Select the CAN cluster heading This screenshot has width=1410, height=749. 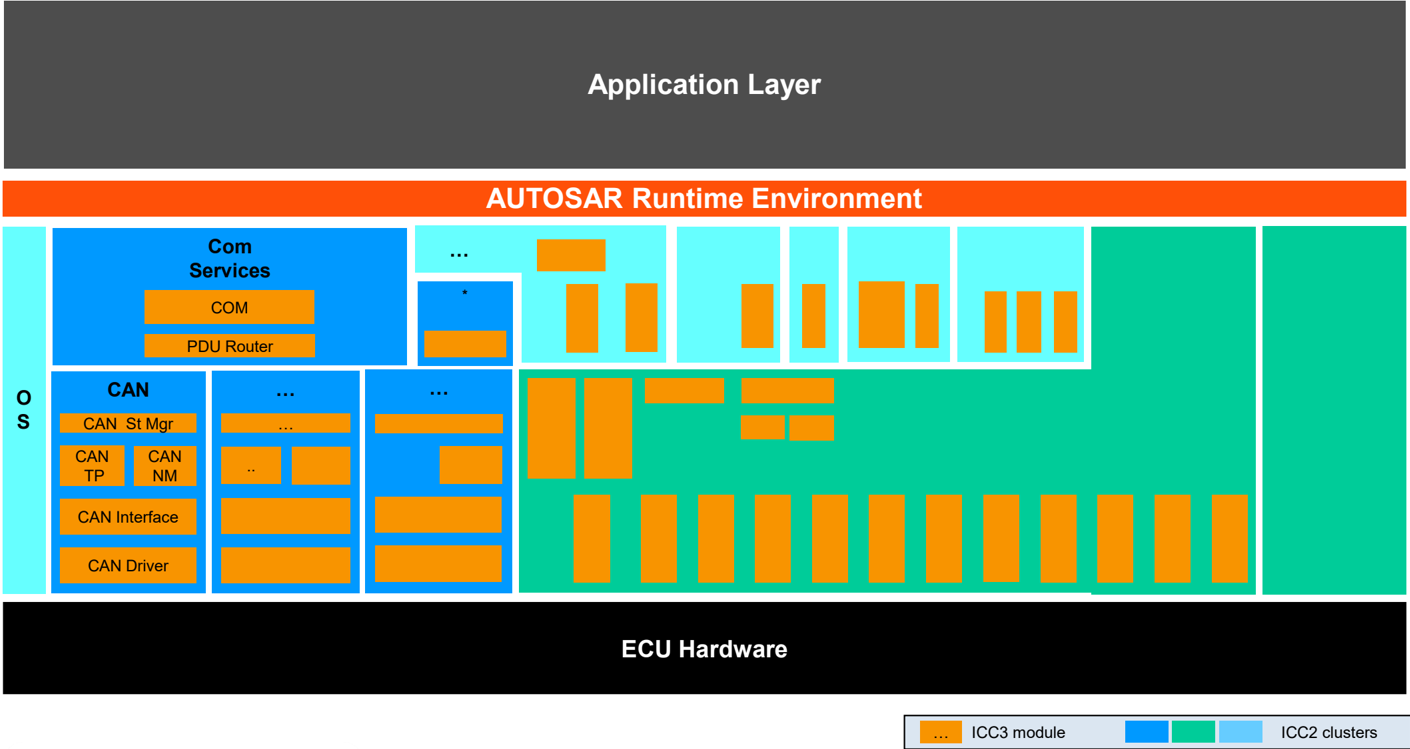click(128, 390)
